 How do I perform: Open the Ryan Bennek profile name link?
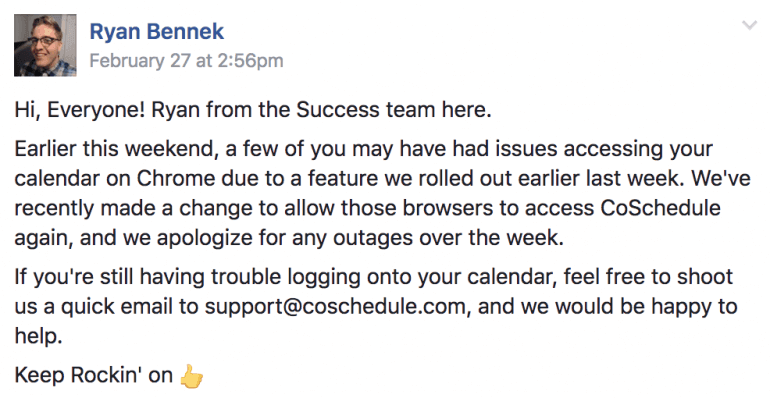pyautogui.click(x=157, y=32)
